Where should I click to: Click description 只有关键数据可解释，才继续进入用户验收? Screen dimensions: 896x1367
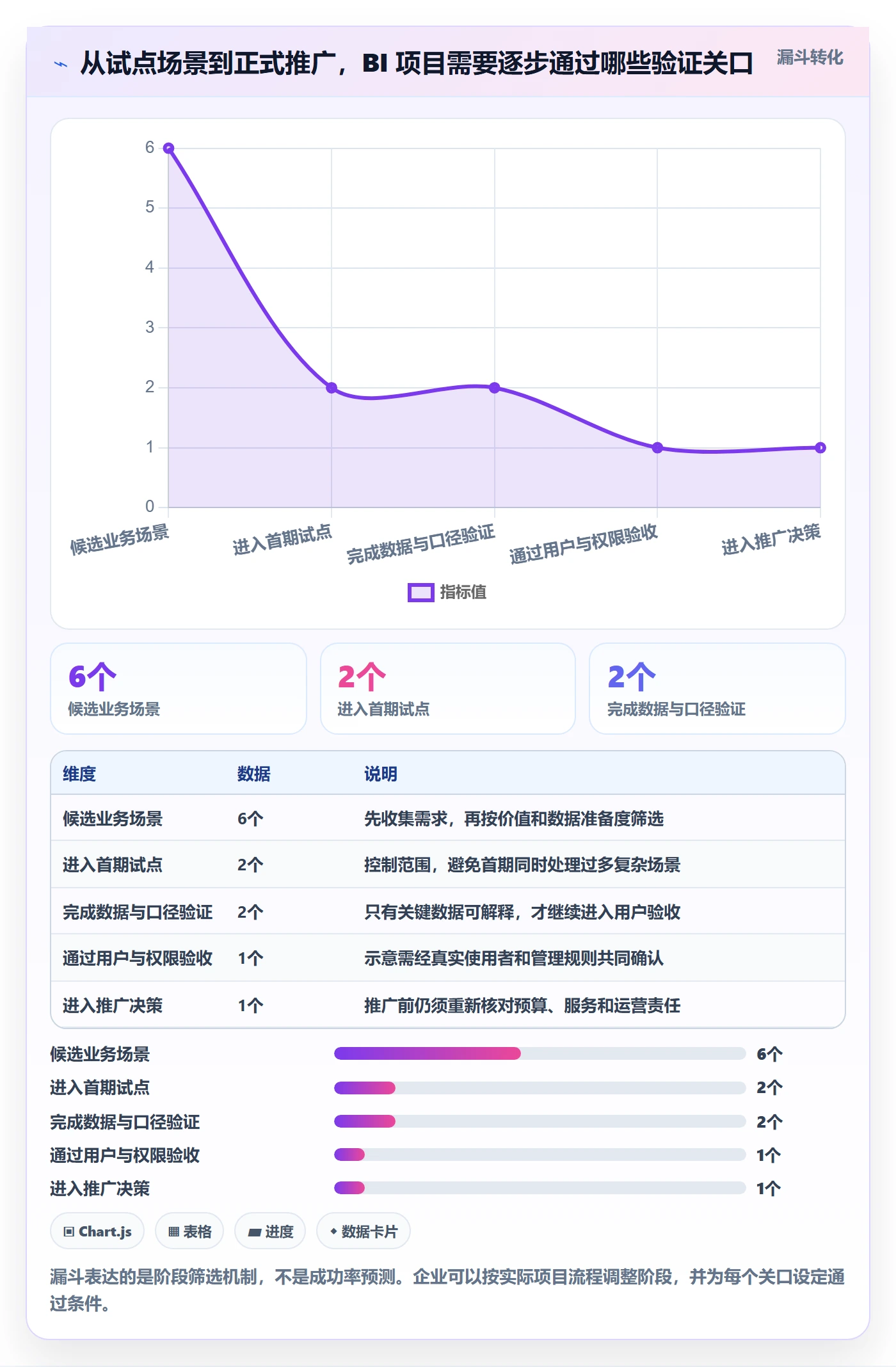(x=522, y=912)
